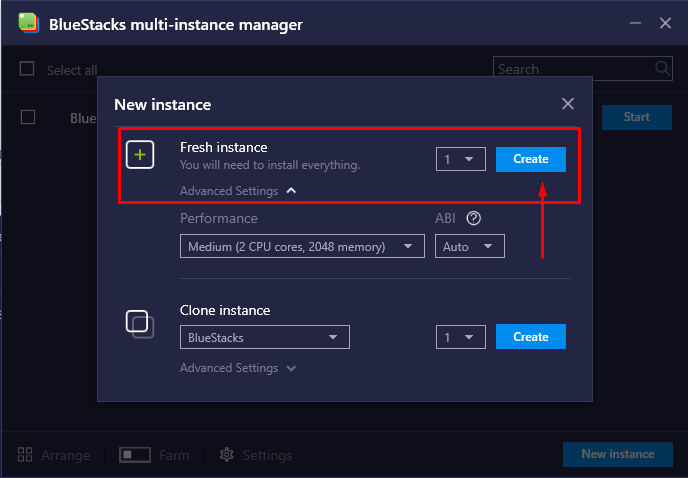This screenshot has width=688, height=478.
Task: Tick the Select all checkbox
Action: point(27,68)
